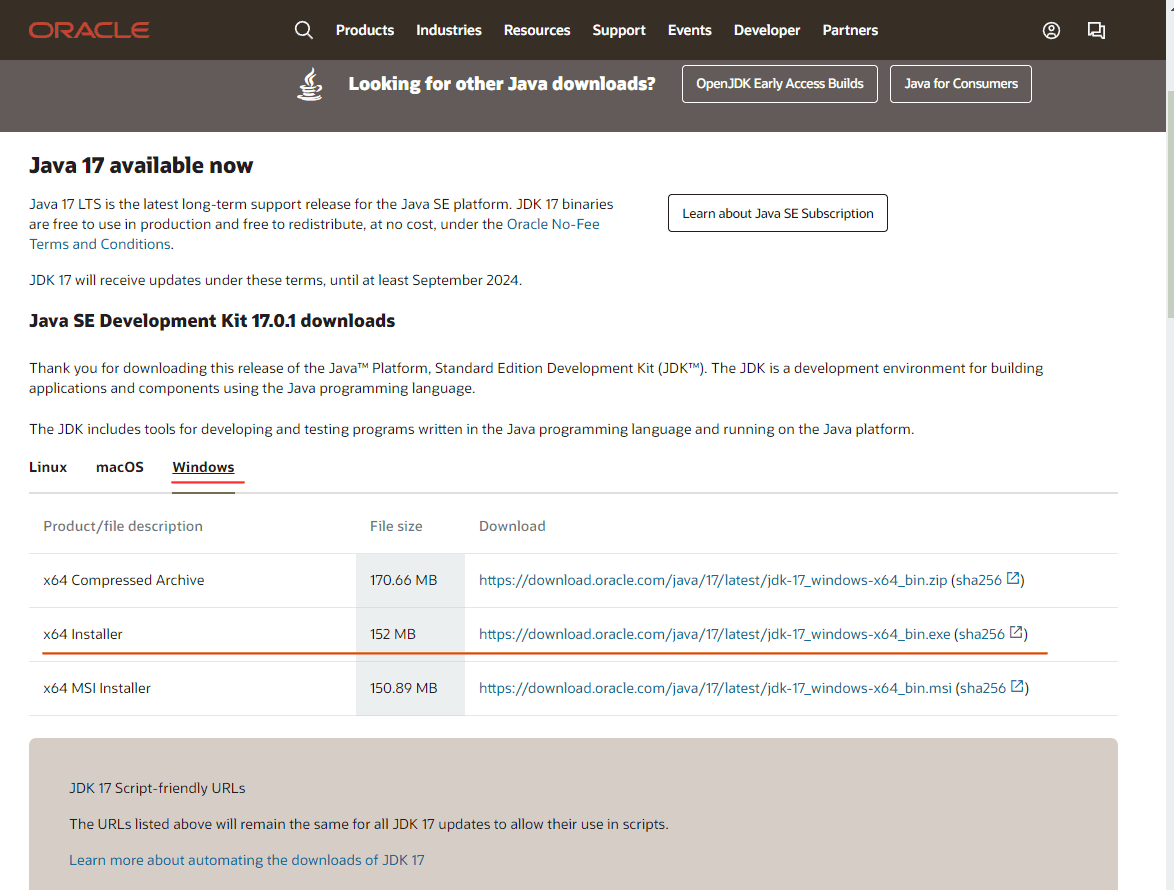
Task: Open sha256 link for msi installer
Action: pos(983,688)
